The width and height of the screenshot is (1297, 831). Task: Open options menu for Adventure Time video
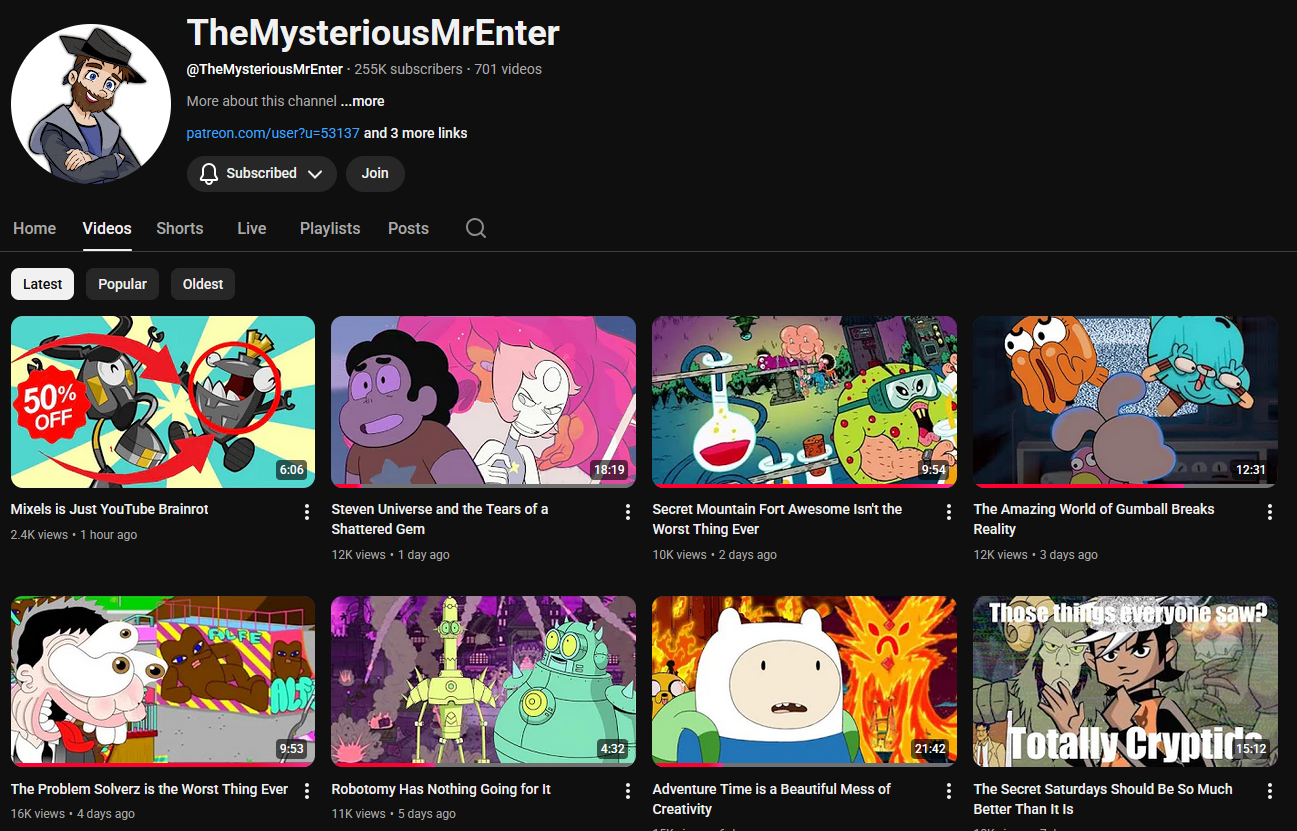(949, 792)
